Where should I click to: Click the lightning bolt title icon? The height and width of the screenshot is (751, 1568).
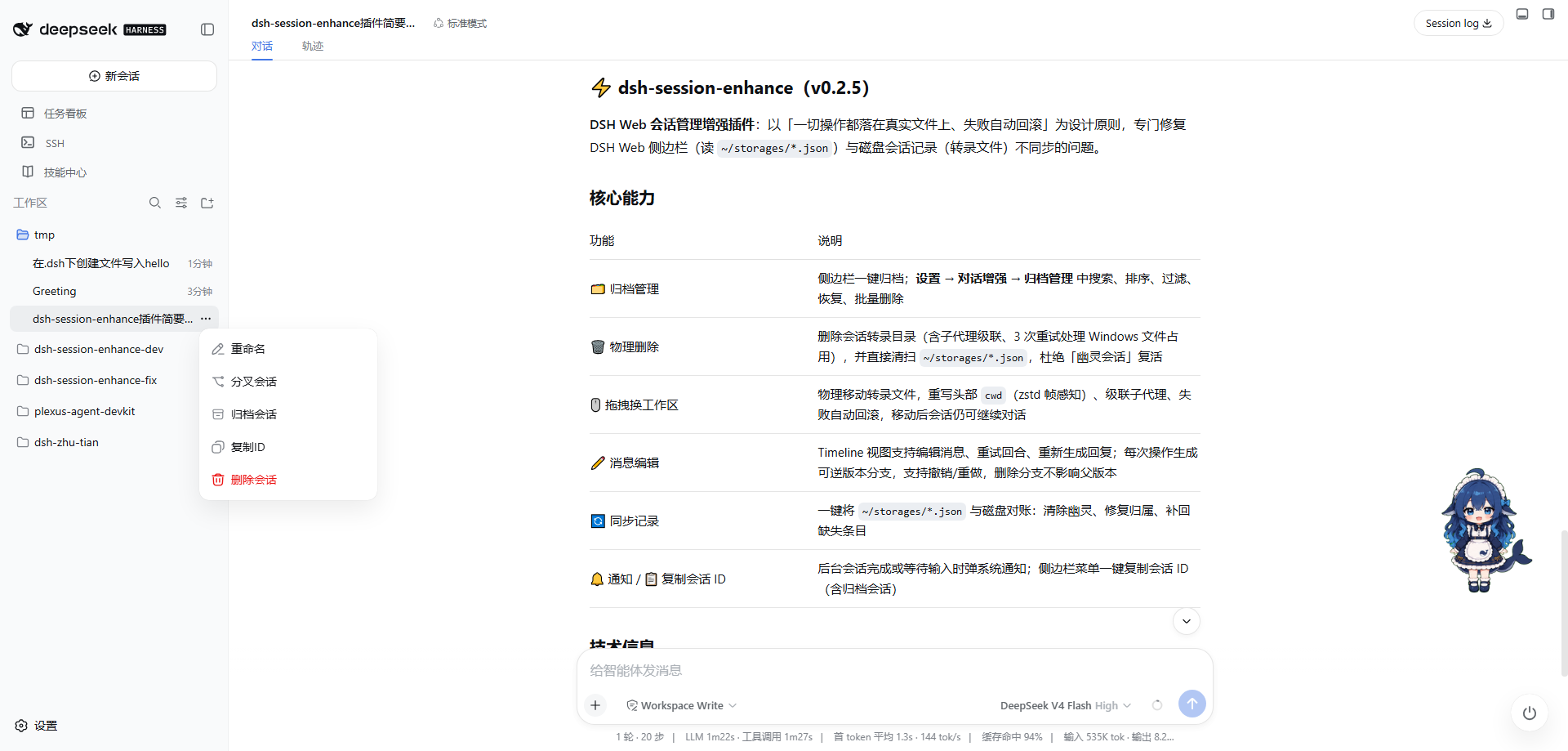coord(601,87)
